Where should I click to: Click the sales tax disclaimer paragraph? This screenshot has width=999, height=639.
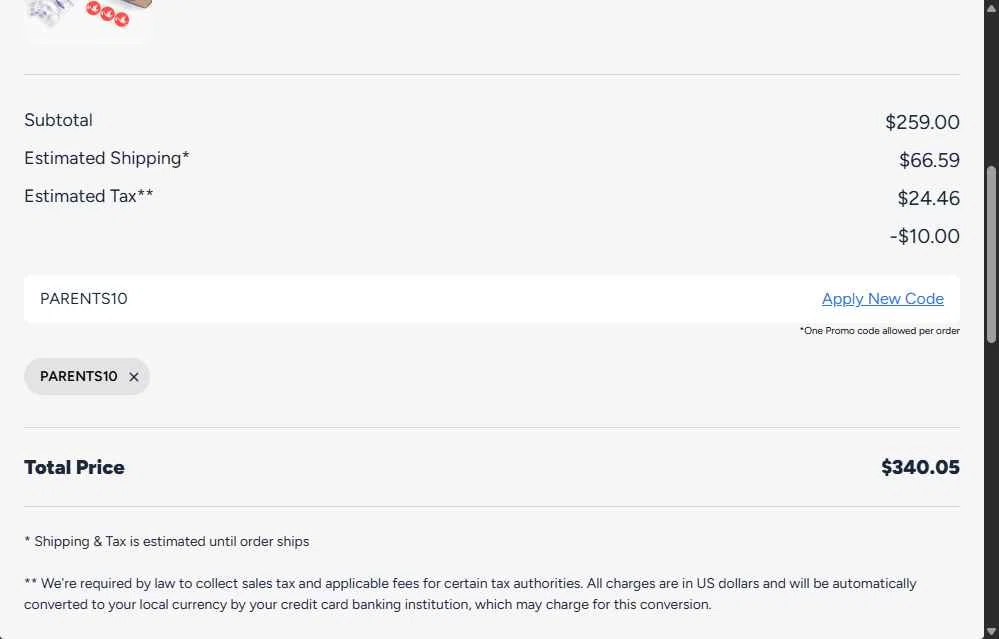click(470, 594)
